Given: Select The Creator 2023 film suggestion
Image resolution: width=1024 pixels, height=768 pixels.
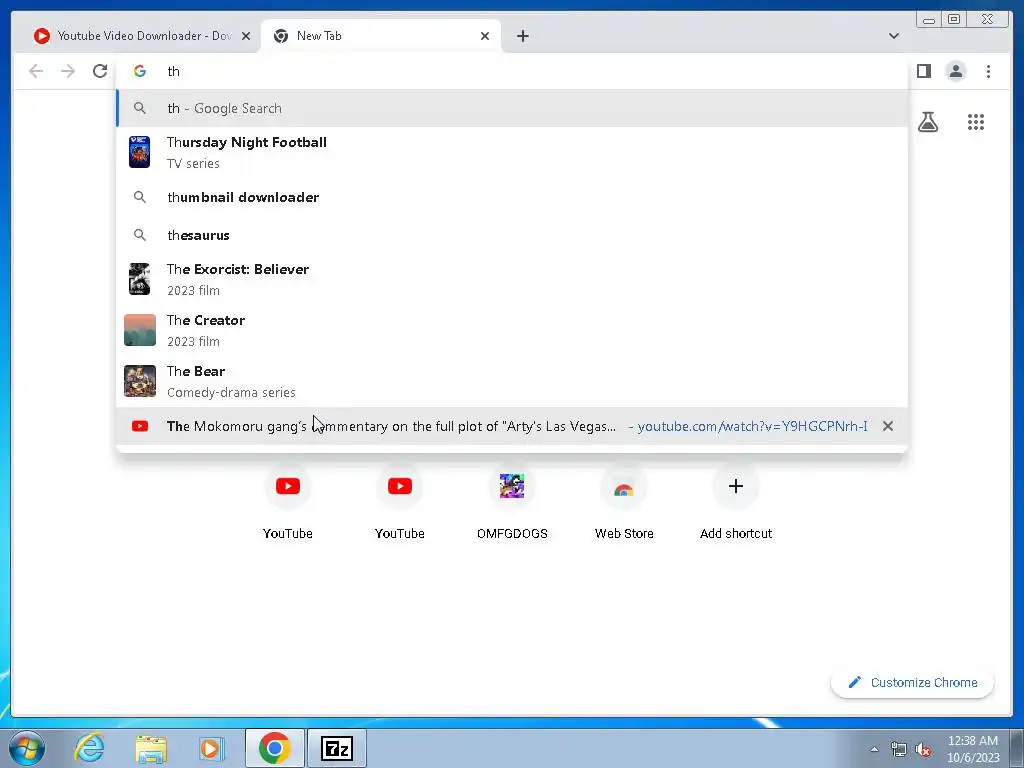Looking at the screenshot, I should click(x=511, y=330).
